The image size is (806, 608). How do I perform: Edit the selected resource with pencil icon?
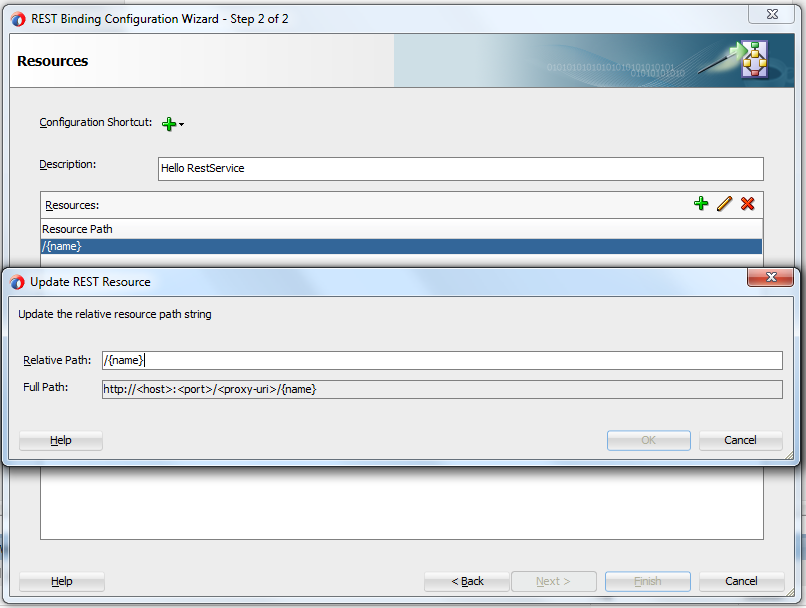tap(724, 204)
